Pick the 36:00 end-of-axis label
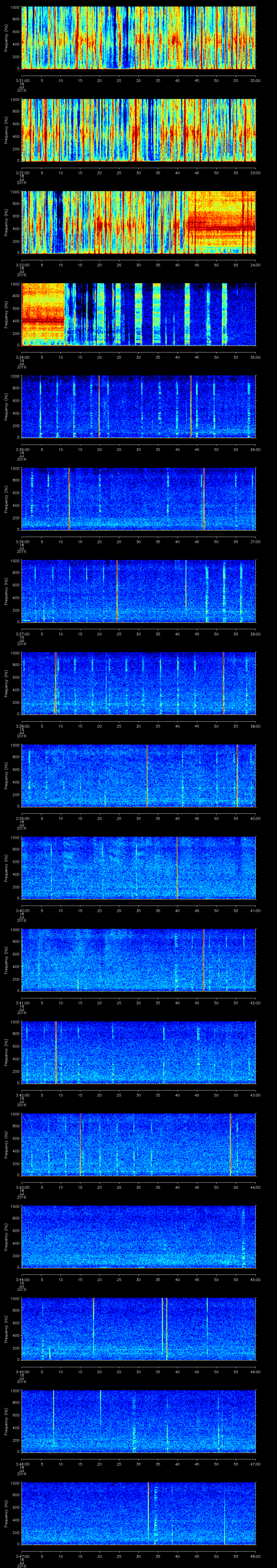The image size is (277, 1568). tap(255, 449)
